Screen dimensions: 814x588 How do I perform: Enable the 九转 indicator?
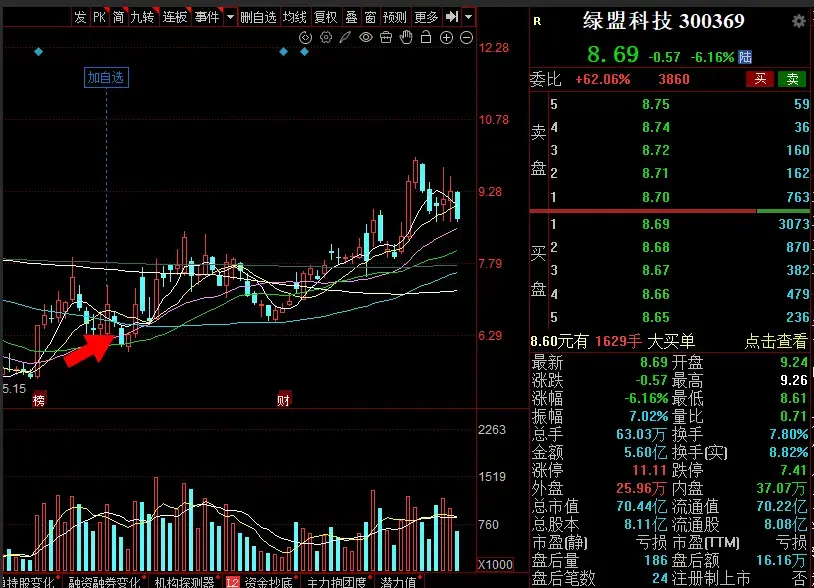pyautogui.click(x=143, y=17)
